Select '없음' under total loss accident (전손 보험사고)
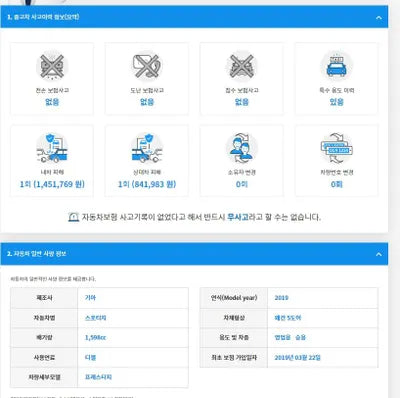The width and height of the screenshot is (400, 398). click(x=52, y=102)
